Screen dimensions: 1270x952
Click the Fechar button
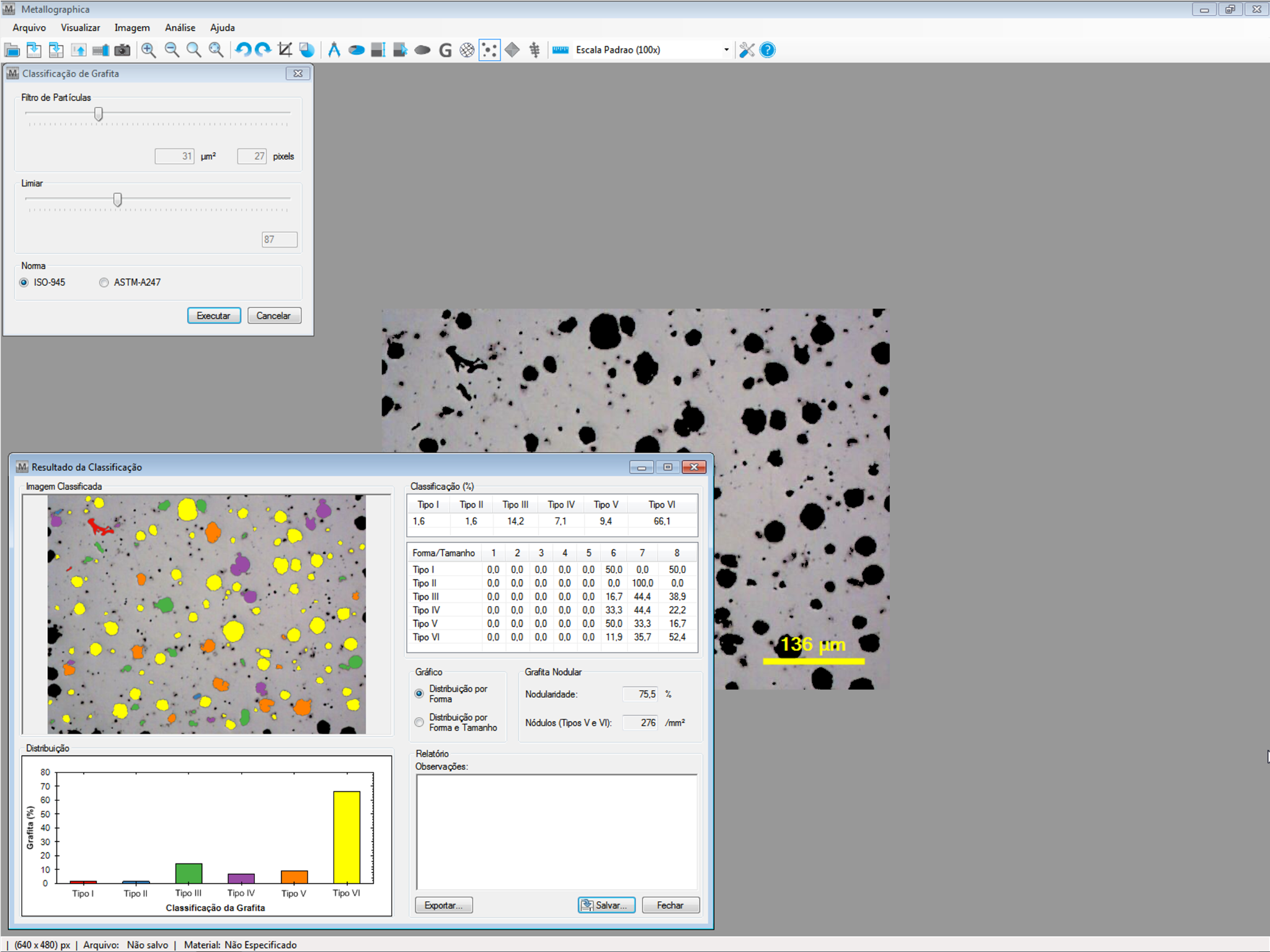670,906
